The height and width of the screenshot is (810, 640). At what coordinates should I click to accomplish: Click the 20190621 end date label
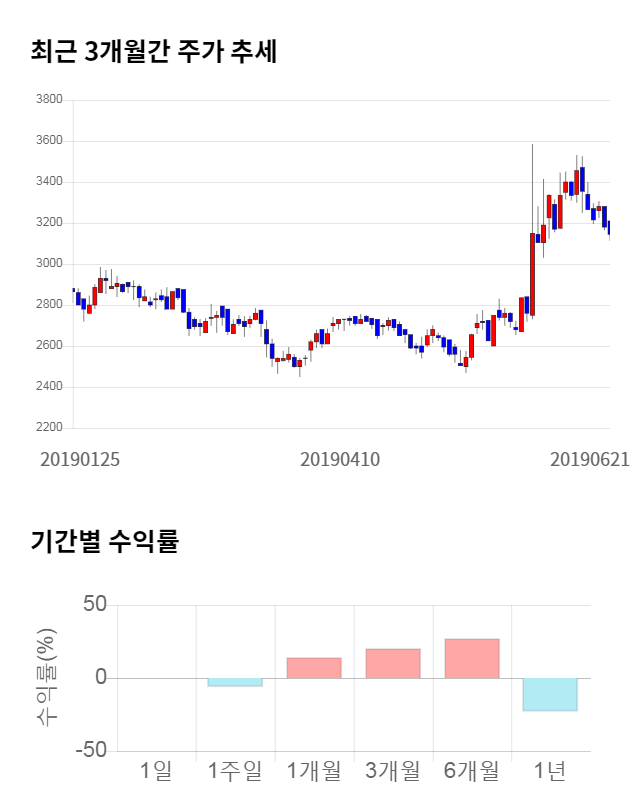tap(590, 460)
